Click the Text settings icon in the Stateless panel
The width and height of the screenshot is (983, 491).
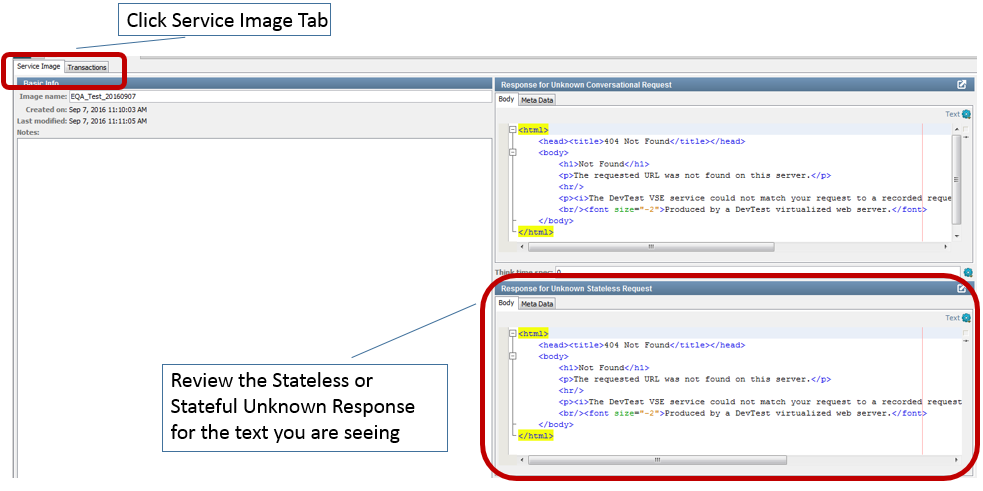(966, 318)
